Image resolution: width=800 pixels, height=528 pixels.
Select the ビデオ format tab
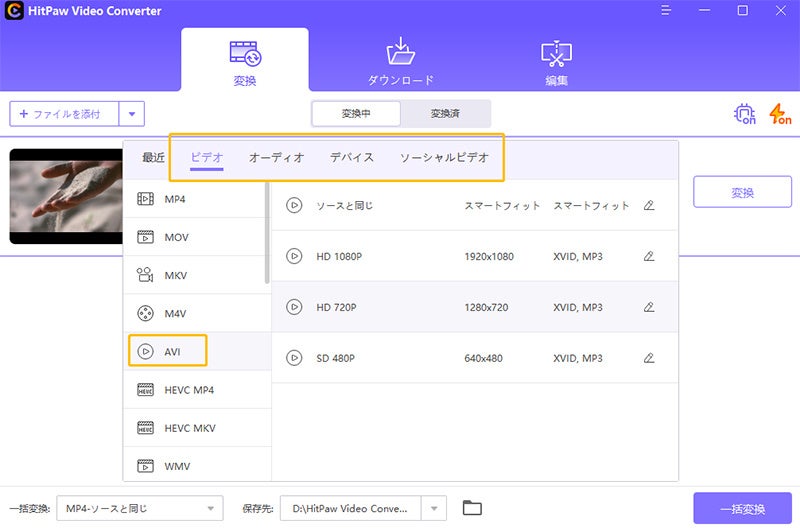[207, 157]
